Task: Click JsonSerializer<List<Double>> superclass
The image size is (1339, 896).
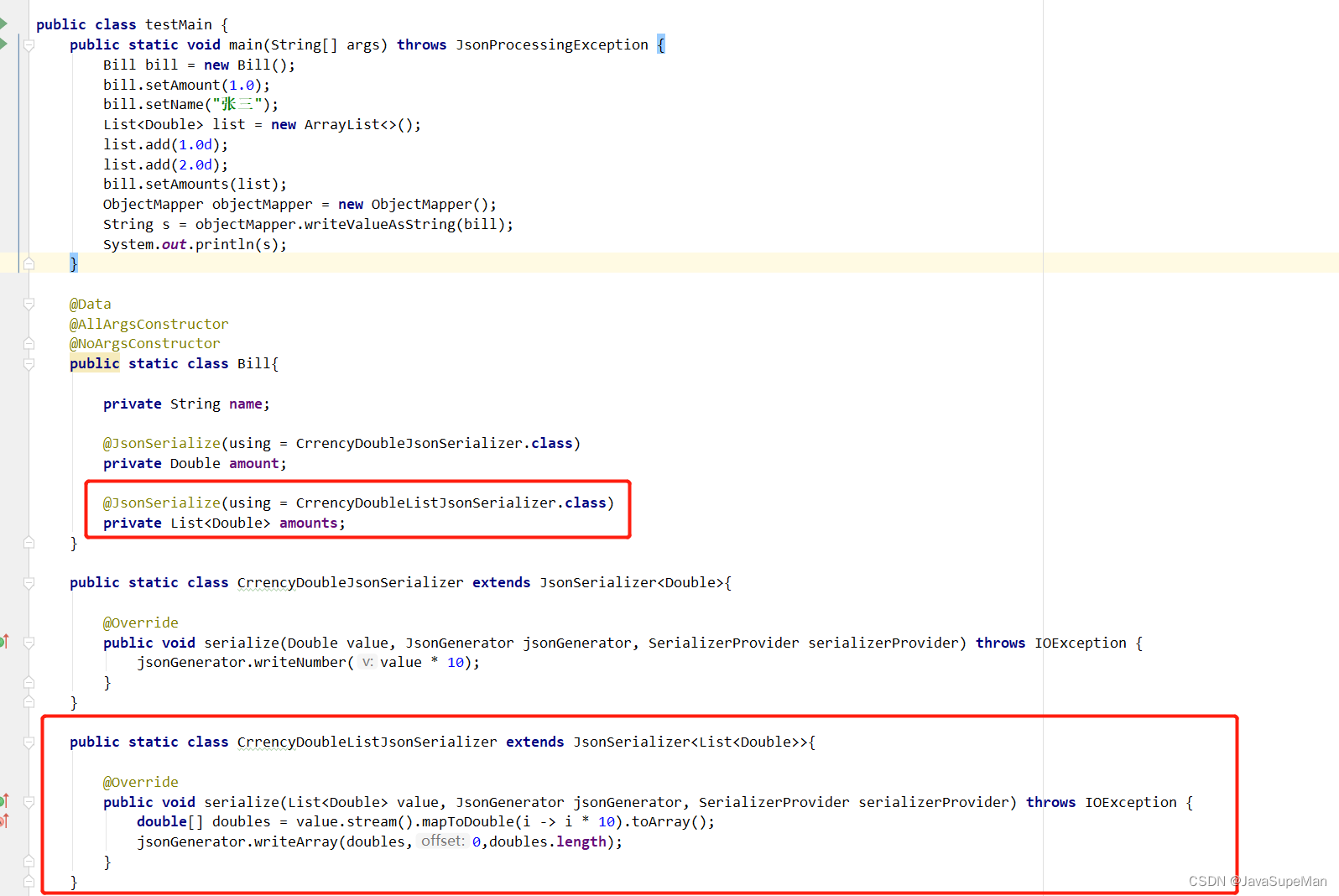Action: [x=690, y=742]
